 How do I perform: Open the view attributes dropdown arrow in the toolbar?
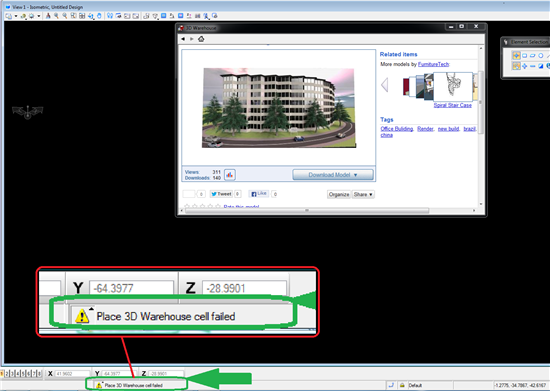pyautogui.click(x=16, y=16)
